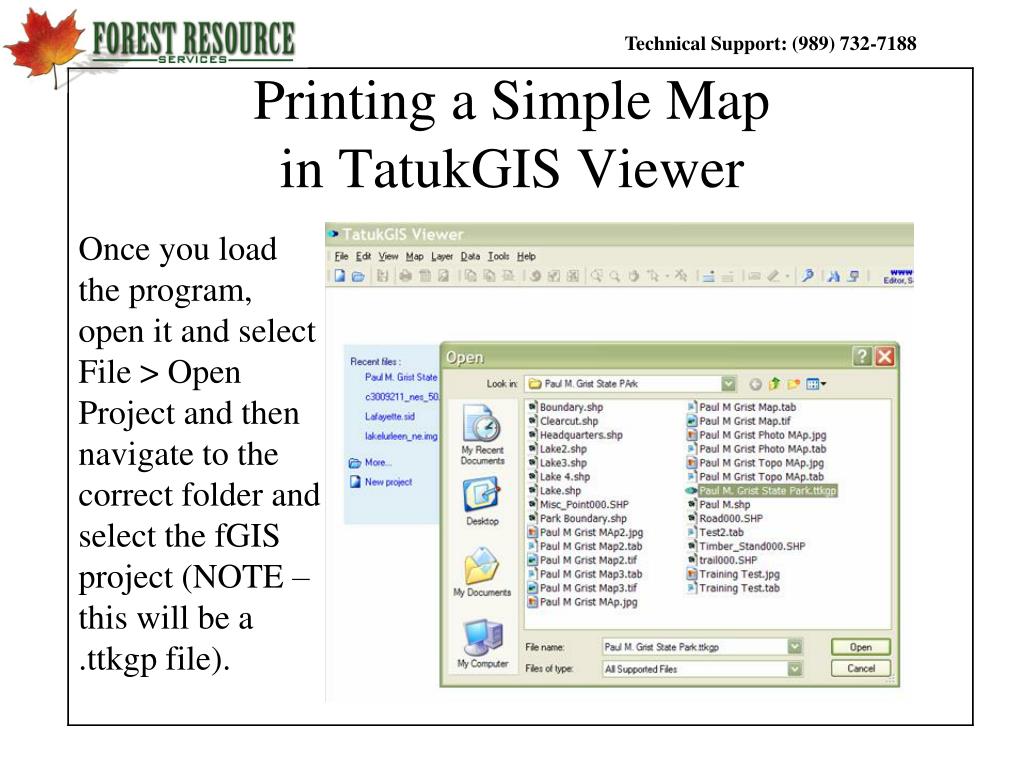This screenshot has width=1024, height=768.
Task: Click the remove layer toolbar icon
Action: pyautogui.click(x=728, y=276)
